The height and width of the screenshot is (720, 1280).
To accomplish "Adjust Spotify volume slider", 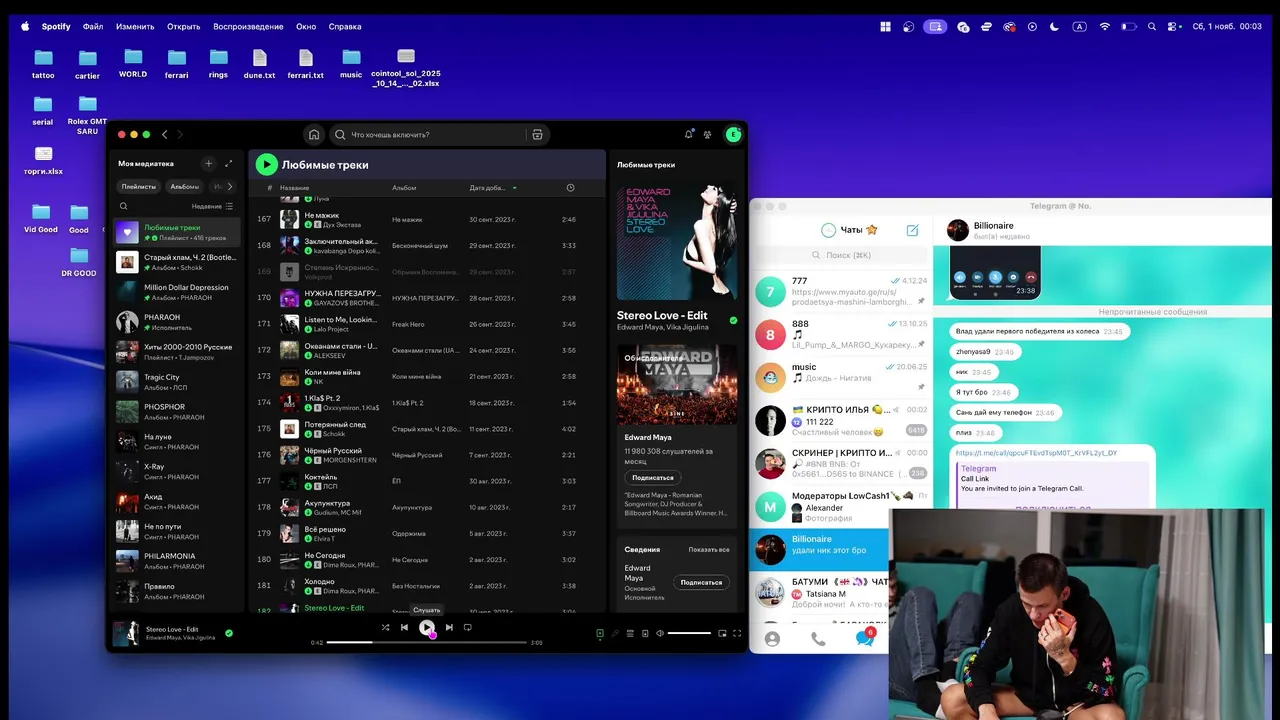I will (x=689, y=633).
